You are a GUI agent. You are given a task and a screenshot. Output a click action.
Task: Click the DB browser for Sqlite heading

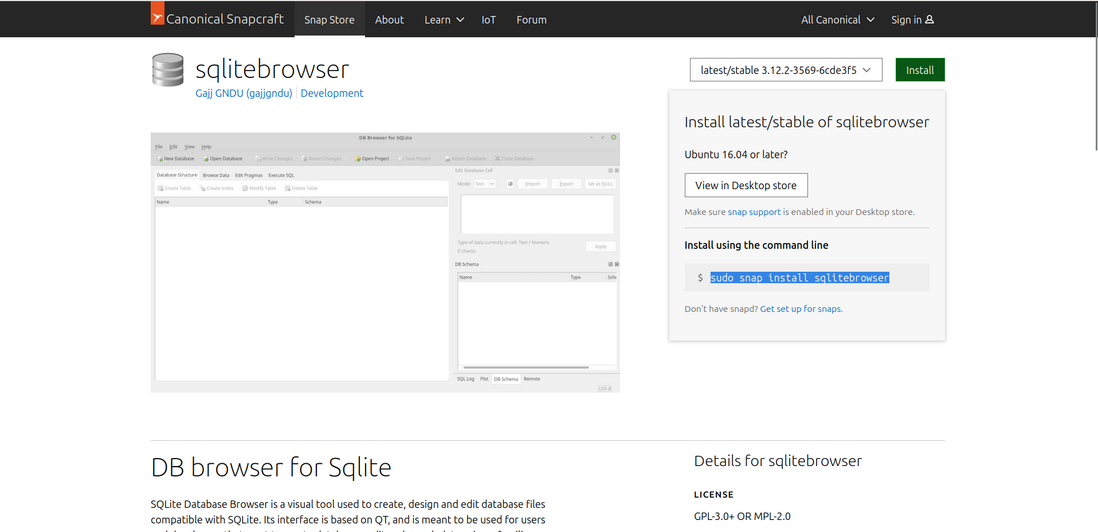(x=271, y=467)
